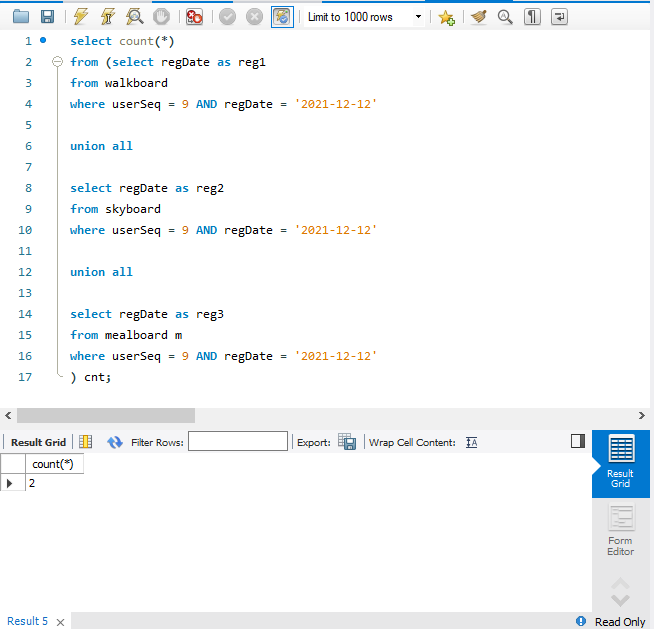This screenshot has width=654, height=629.
Task: Run Explain with magnifier lightning icon
Action: point(135,17)
